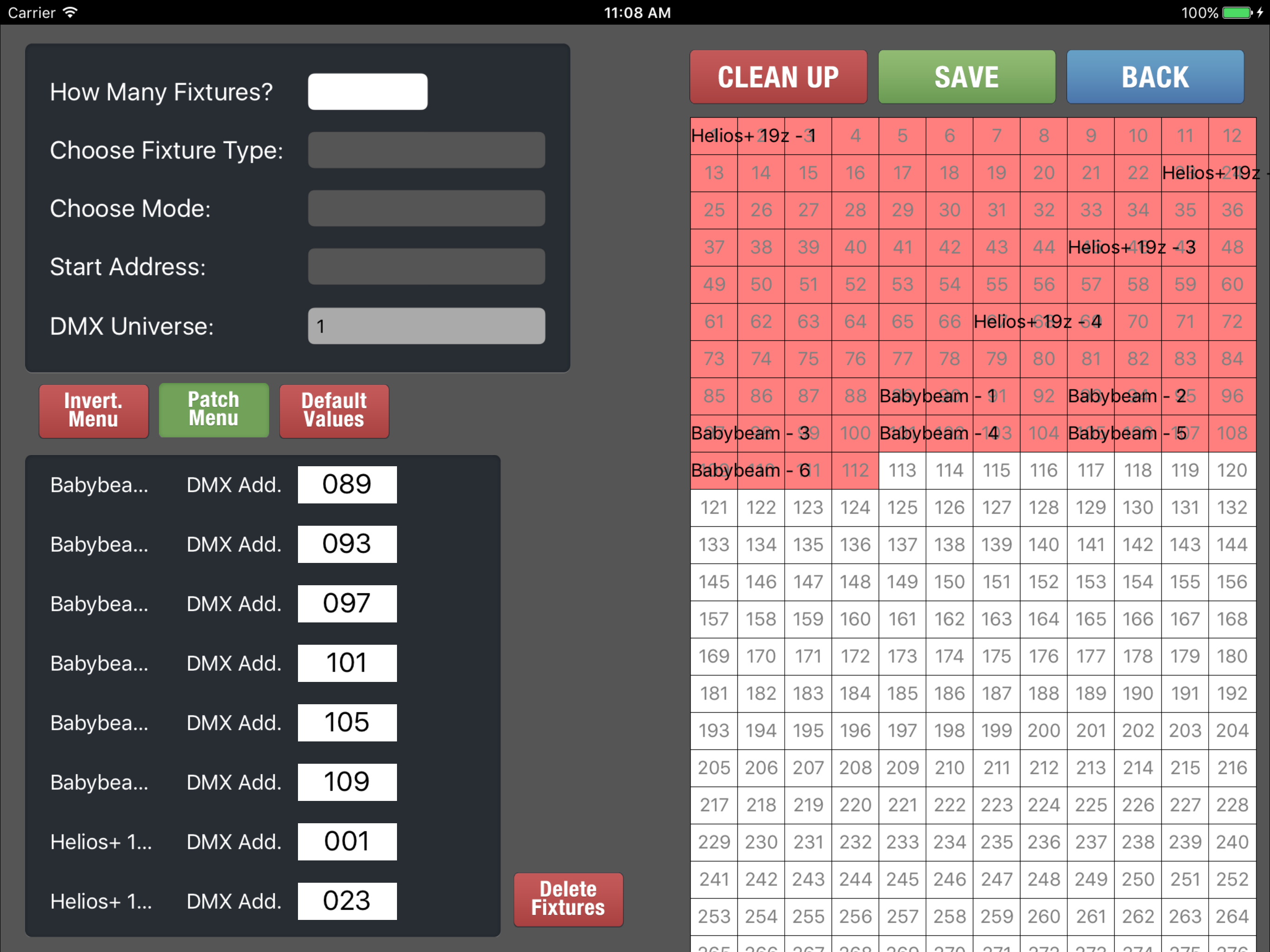Select DMX address box showing 089
The width and height of the screenshot is (1270, 952).
(347, 485)
